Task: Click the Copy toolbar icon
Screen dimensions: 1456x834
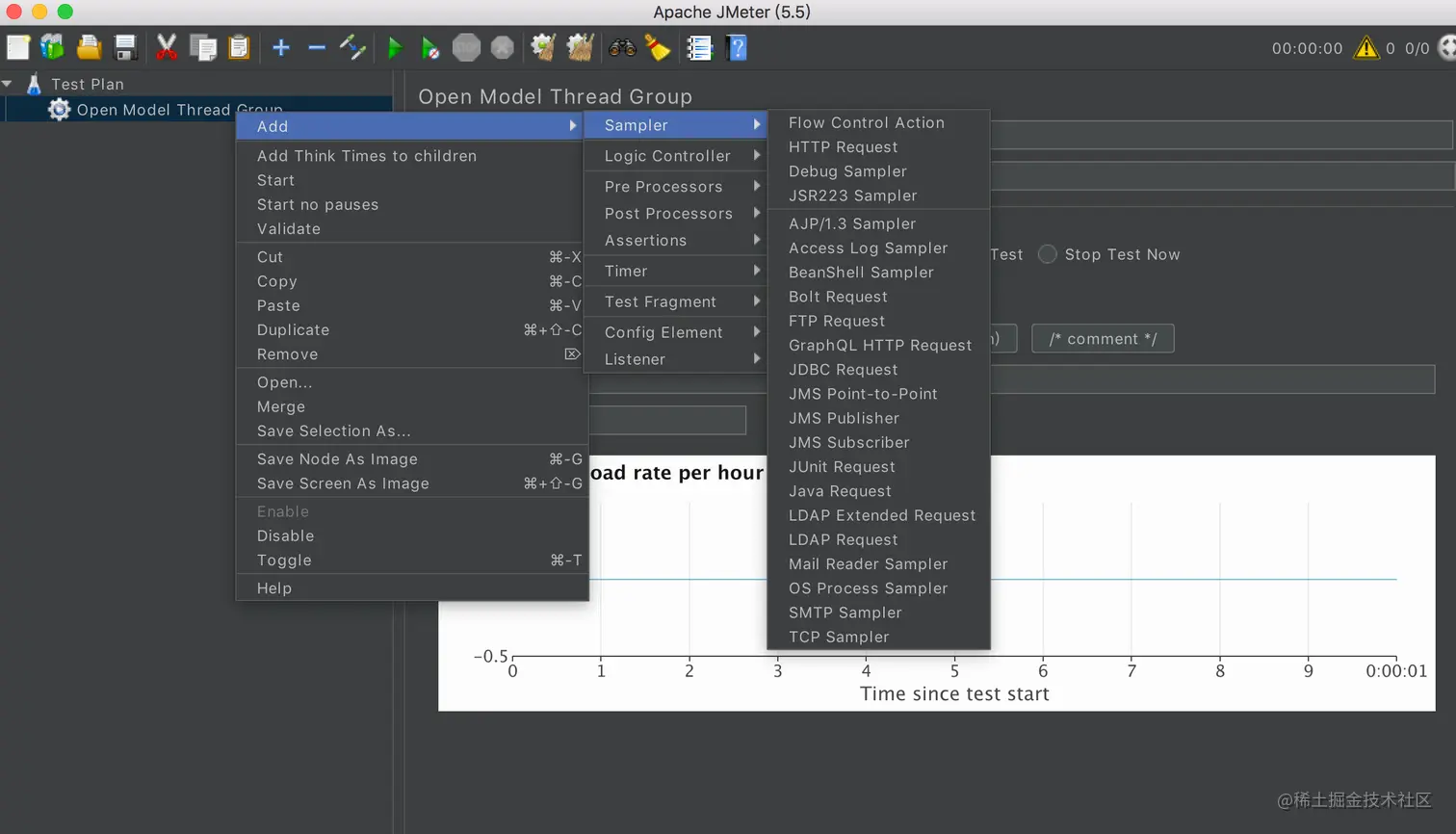Action: pyautogui.click(x=203, y=47)
